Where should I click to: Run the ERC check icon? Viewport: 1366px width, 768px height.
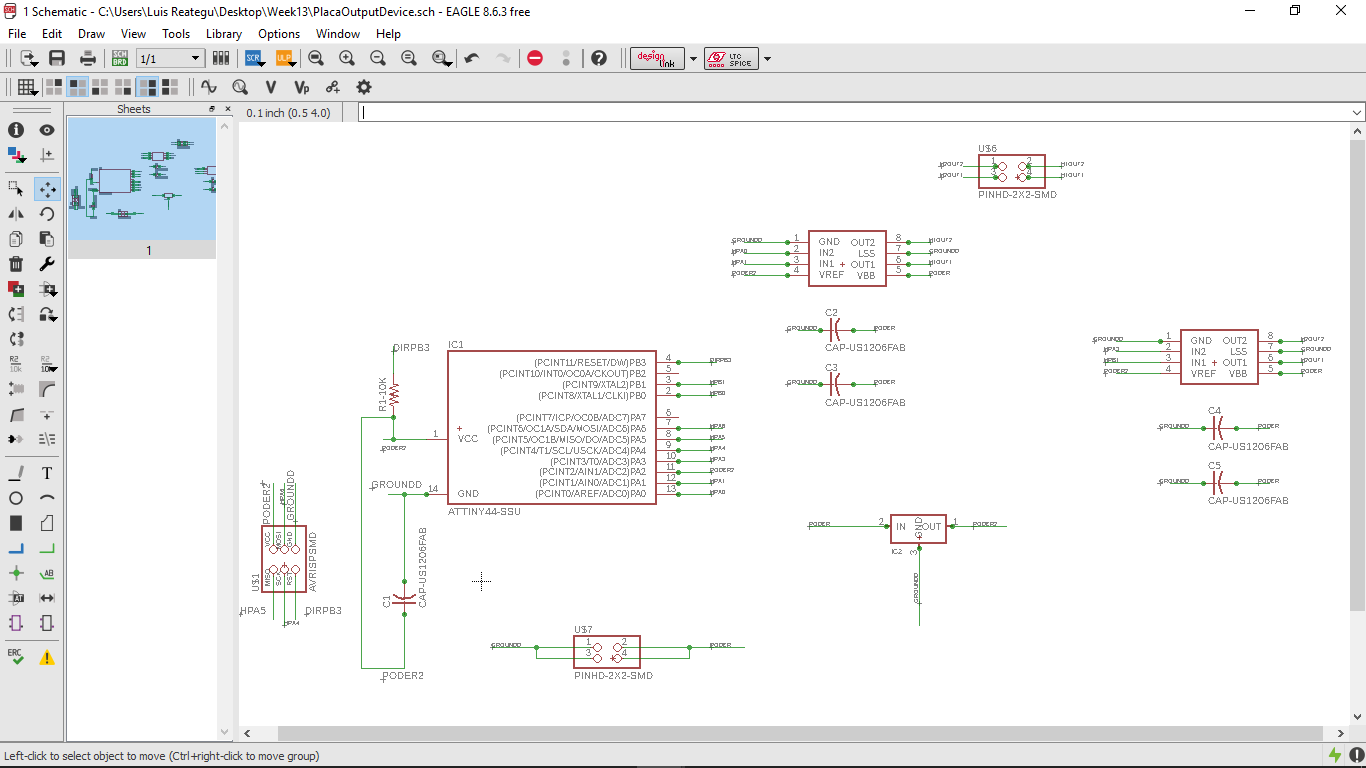click(16, 656)
